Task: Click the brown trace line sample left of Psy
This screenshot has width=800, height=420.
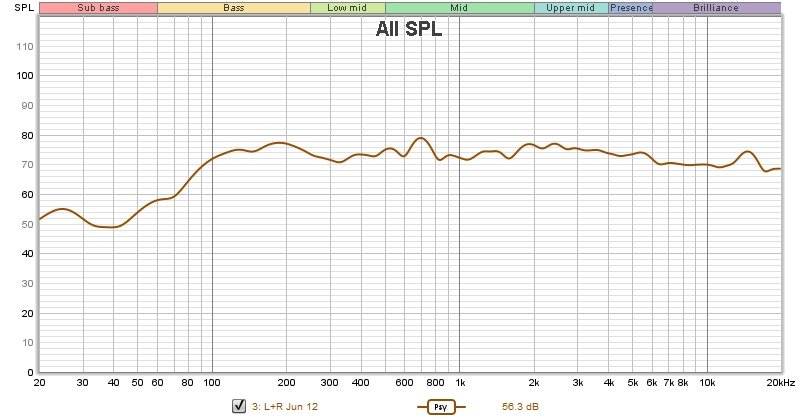Action: click(x=420, y=407)
